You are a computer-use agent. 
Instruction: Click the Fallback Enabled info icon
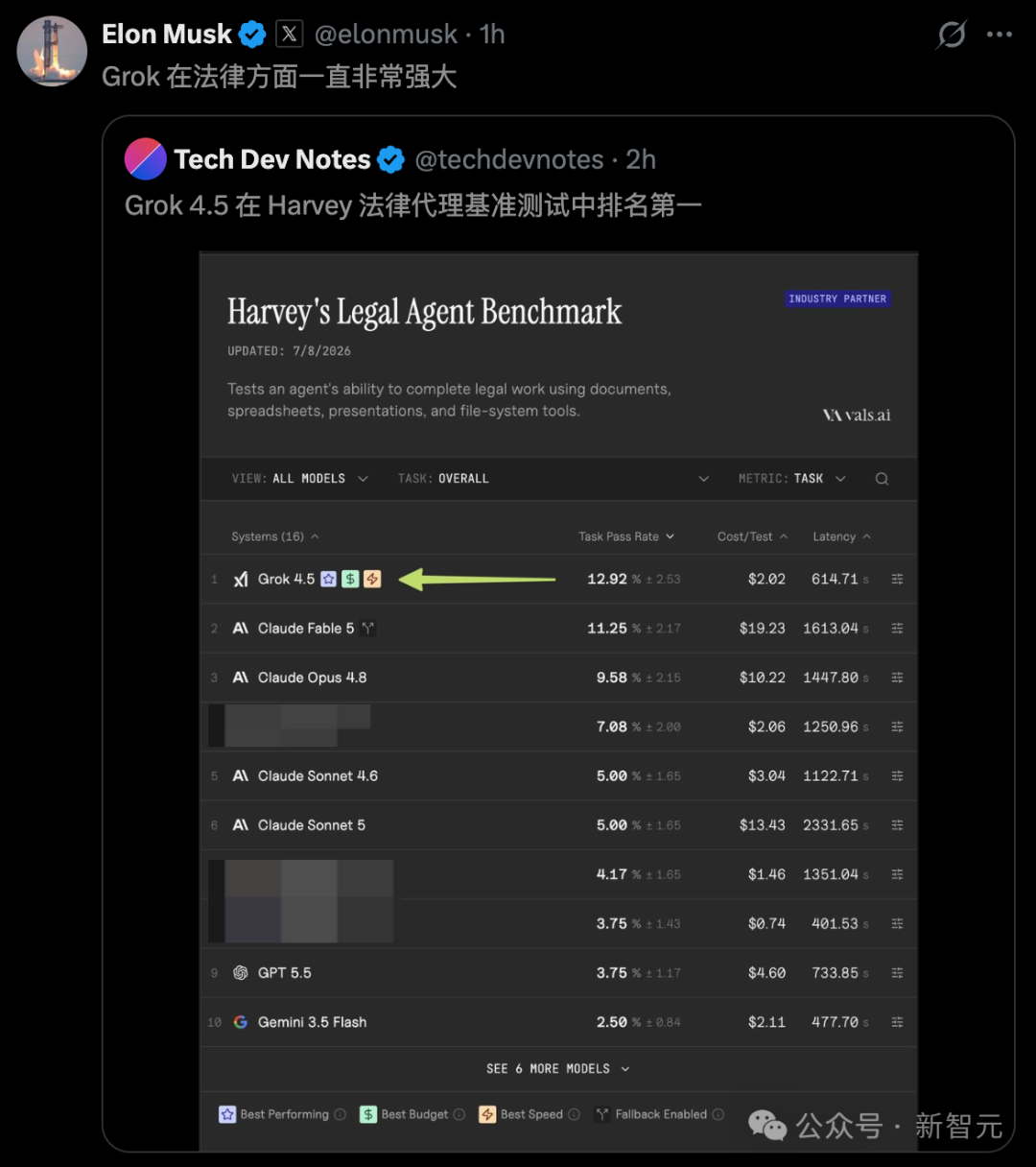click(x=718, y=1114)
